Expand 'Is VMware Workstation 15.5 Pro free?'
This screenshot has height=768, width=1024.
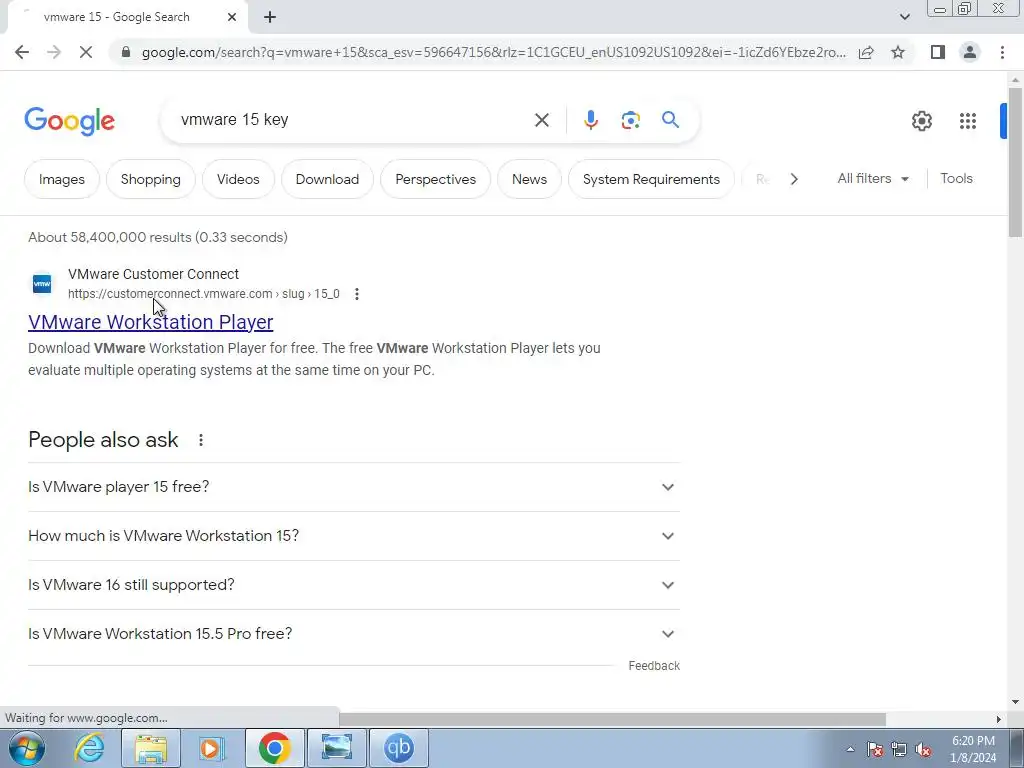(354, 634)
